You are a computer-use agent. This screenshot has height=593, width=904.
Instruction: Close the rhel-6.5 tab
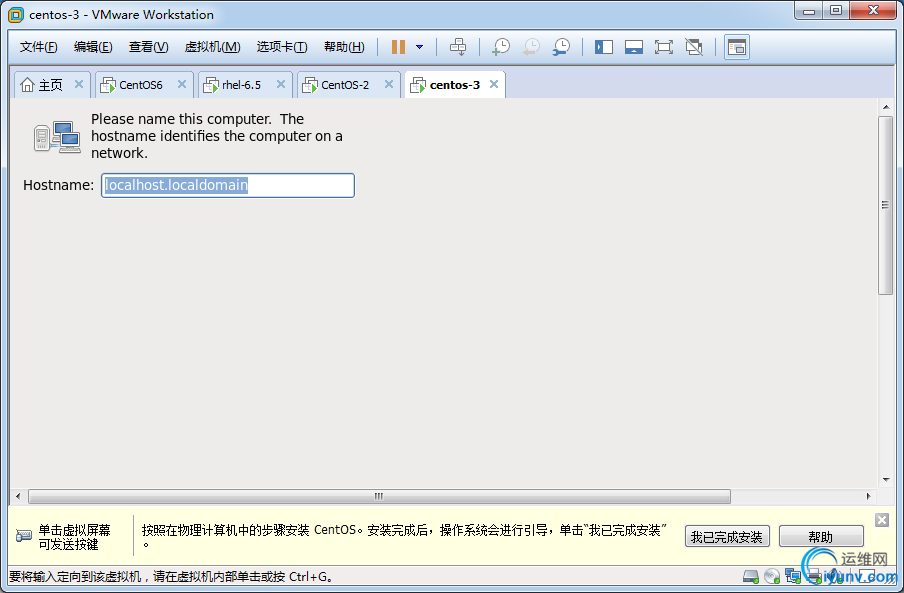tap(281, 84)
